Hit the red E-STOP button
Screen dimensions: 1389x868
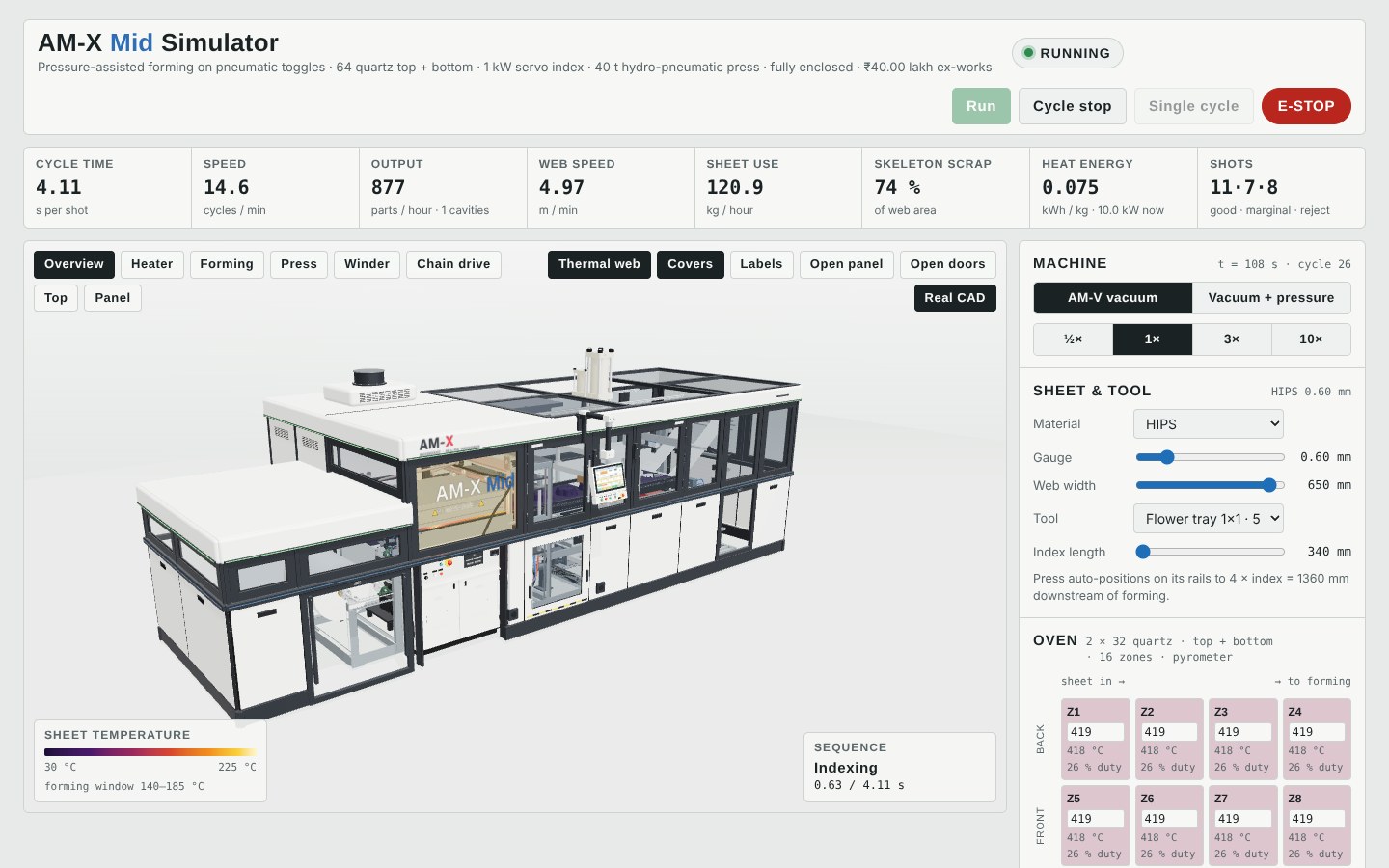click(1306, 106)
